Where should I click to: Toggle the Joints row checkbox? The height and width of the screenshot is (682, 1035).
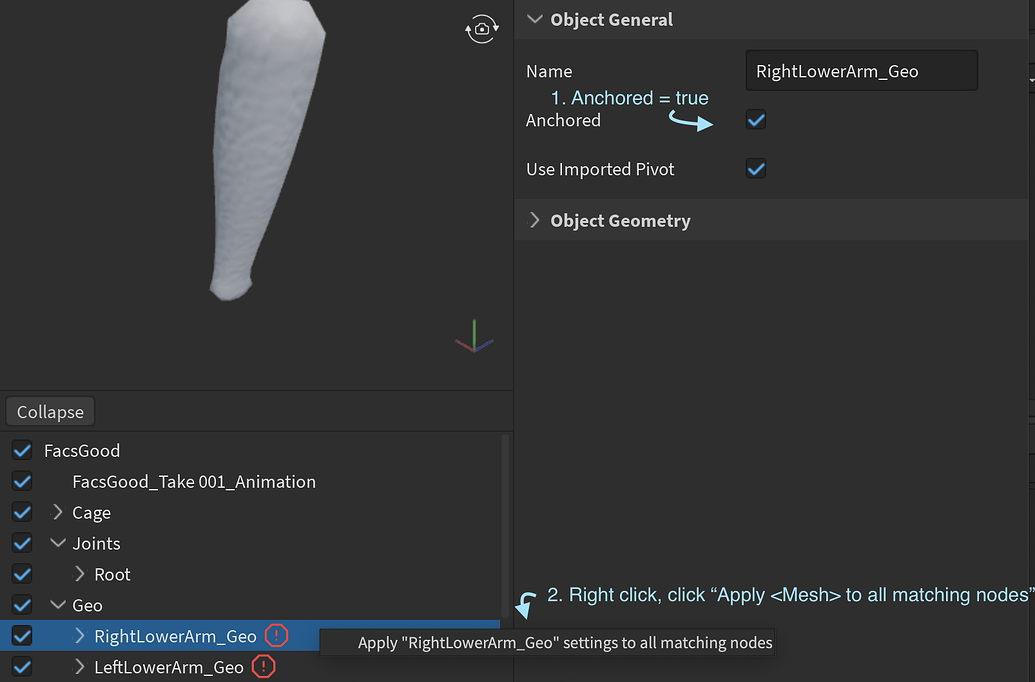[22, 543]
